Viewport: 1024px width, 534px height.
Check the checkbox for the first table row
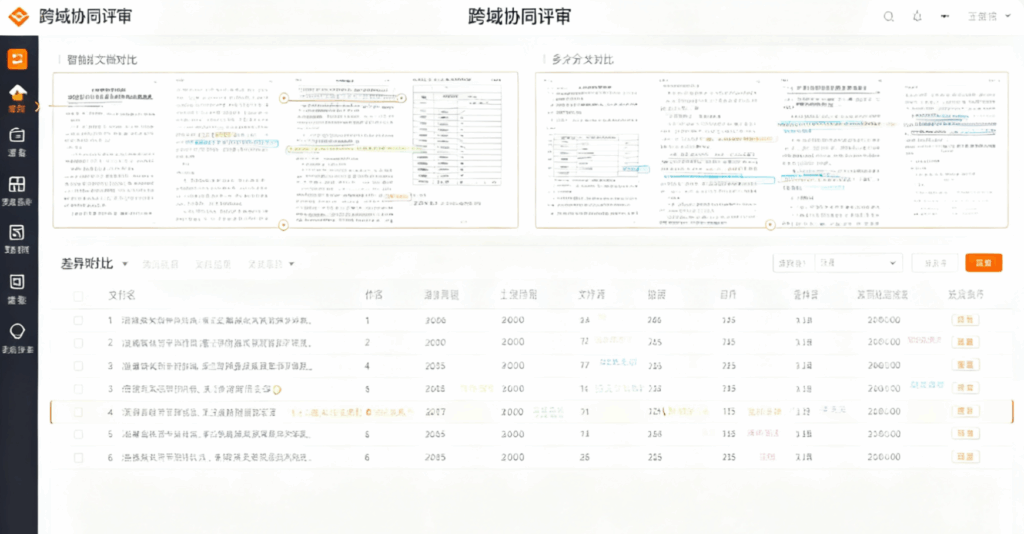(78, 321)
